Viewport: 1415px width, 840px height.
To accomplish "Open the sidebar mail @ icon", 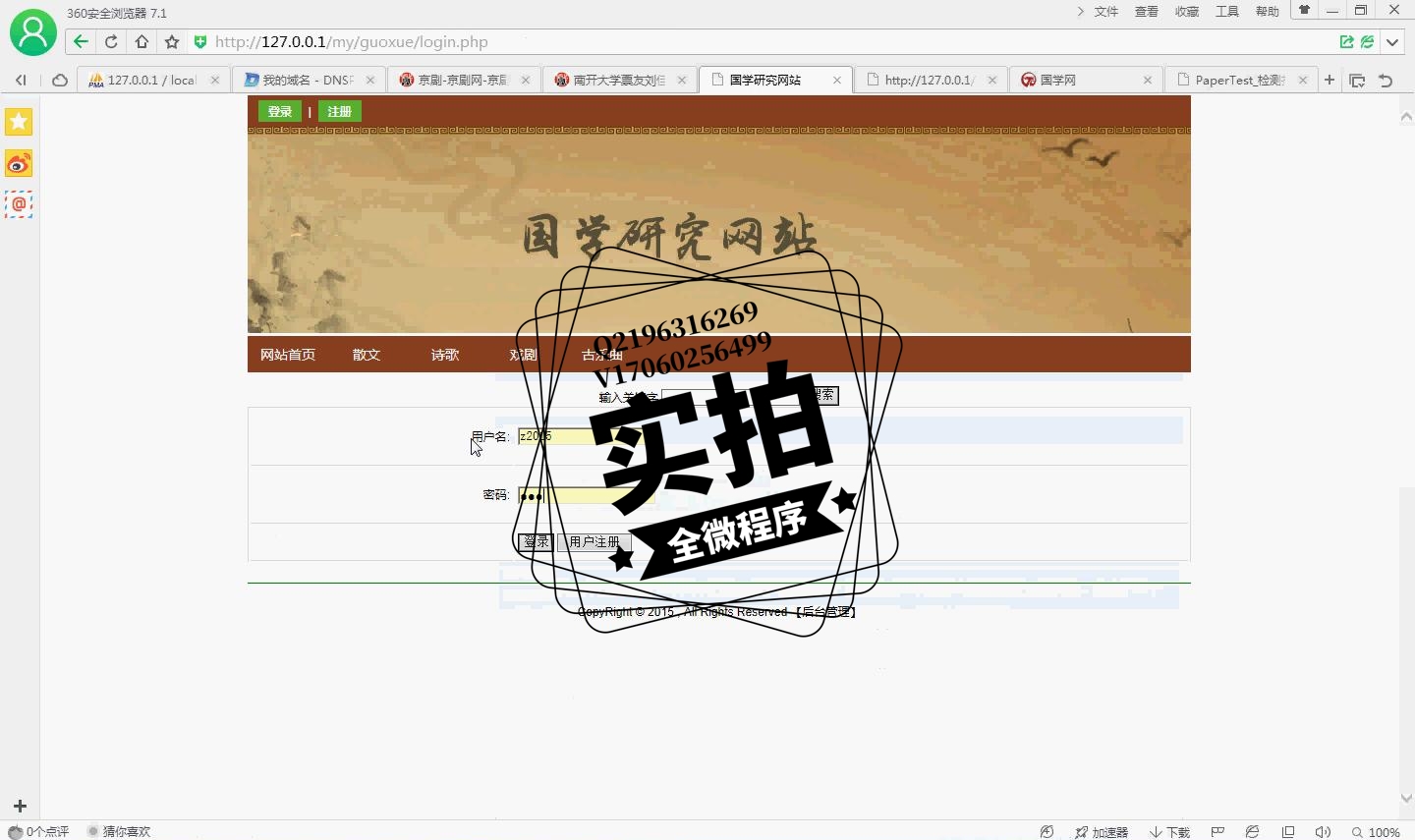I will pyautogui.click(x=19, y=204).
